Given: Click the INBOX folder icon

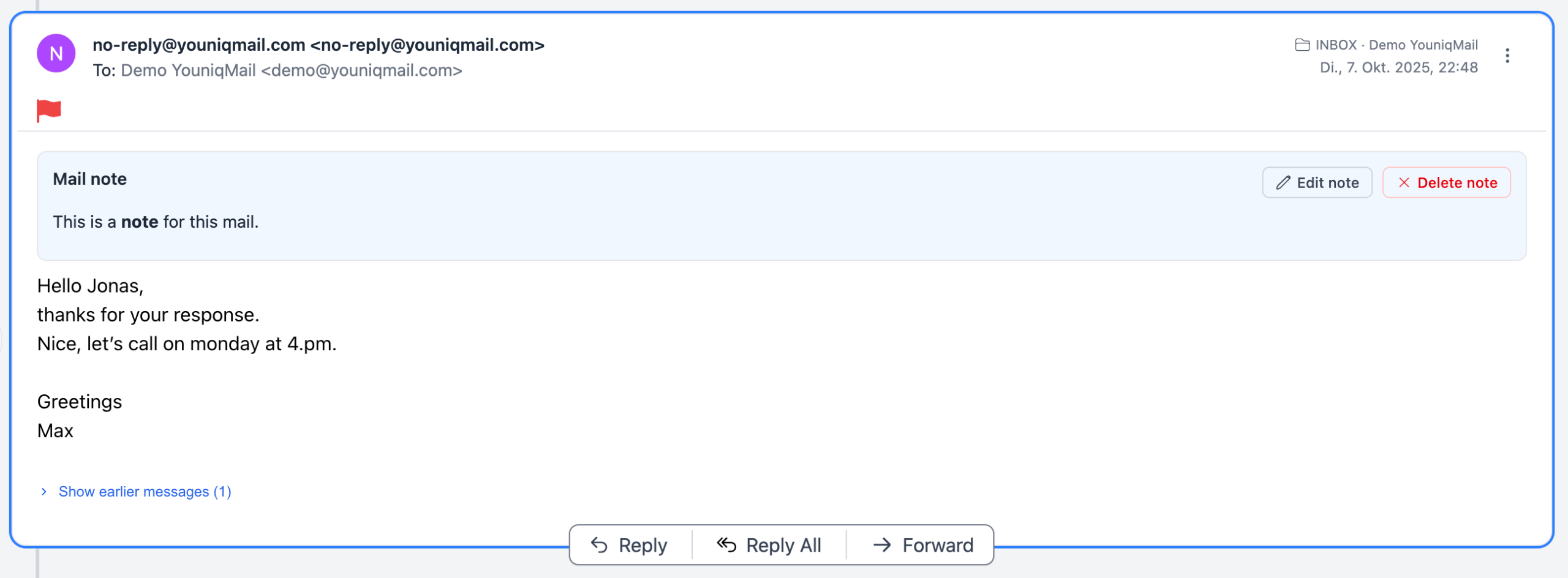Looking at the screenshot, I should coord(1302,45).
